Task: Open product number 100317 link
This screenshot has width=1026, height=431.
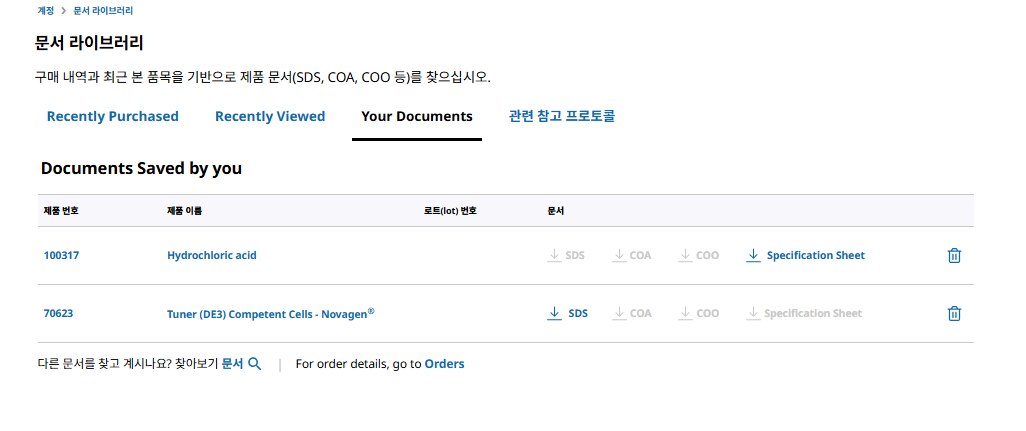Action: pos(62,255)
